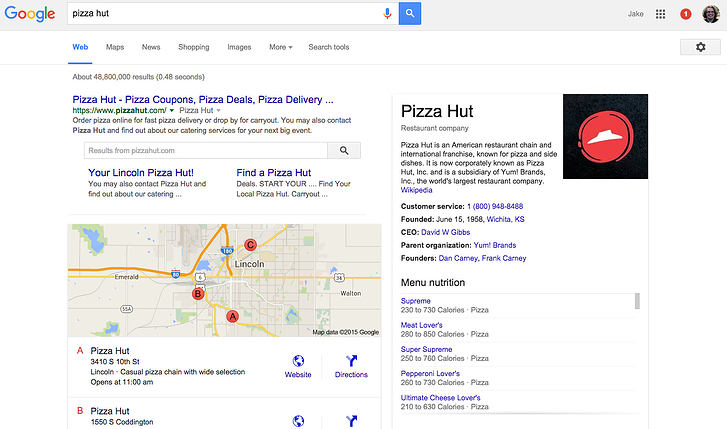Image resolution: width=727 pixels, height=429 pixels.
Task: Switch to the Maps tab
Action: tap(115, 47)
